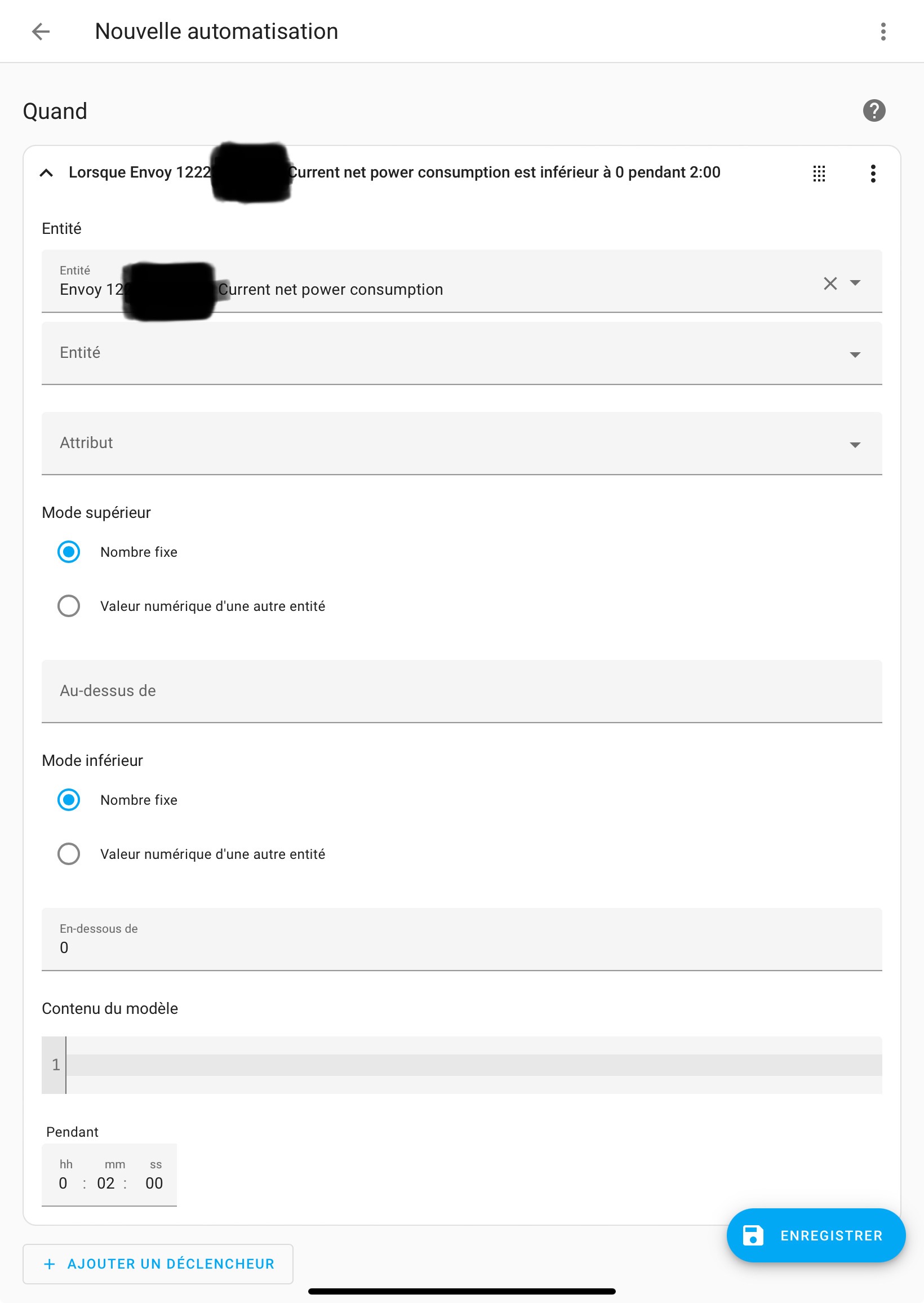
Task: Focus the Au-dessus de input field
Action: point(461,692)
